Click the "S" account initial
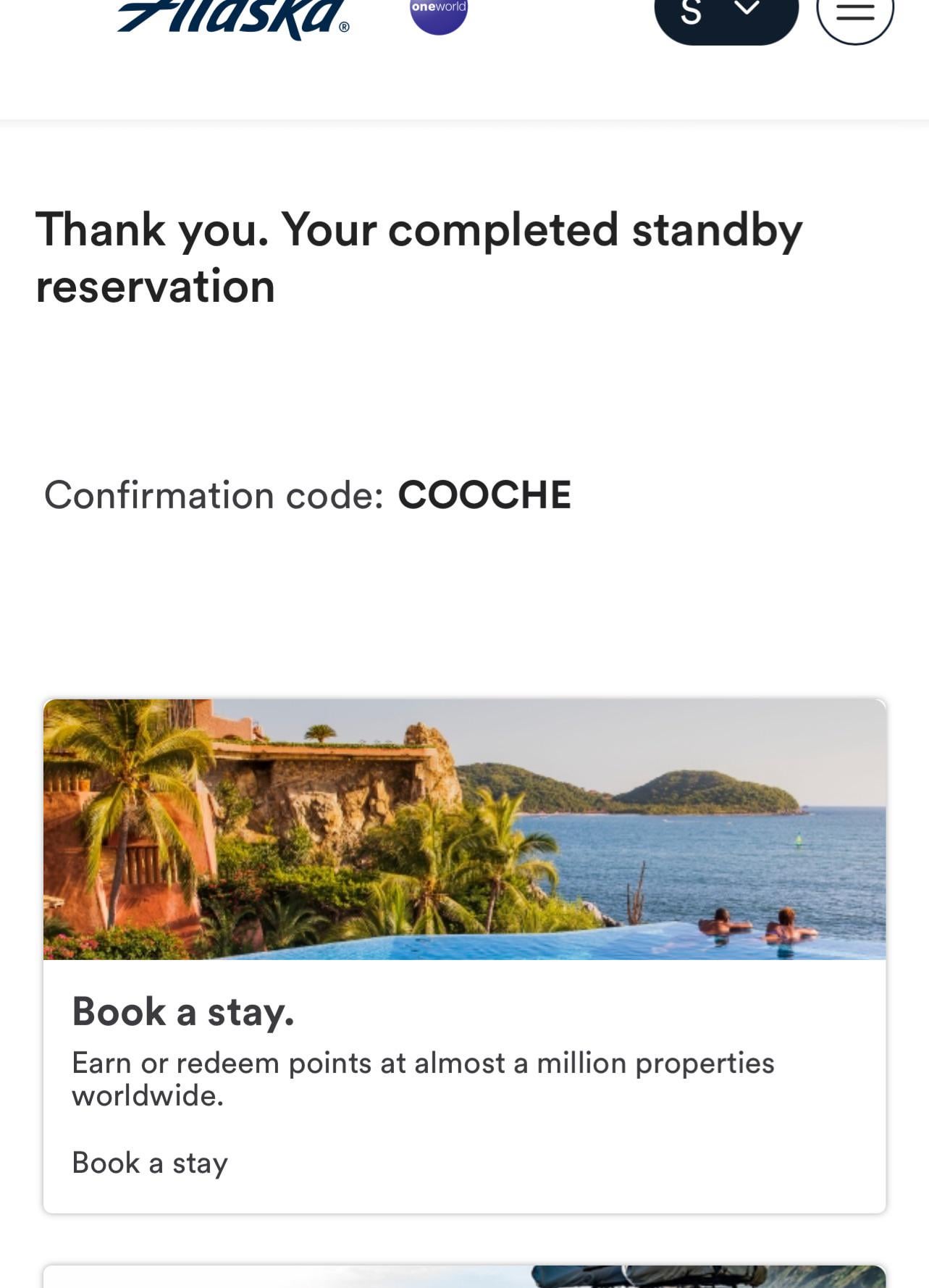The width and height of the screenshot is (929, 1288). pyautogui.click(x=692, y=13)
